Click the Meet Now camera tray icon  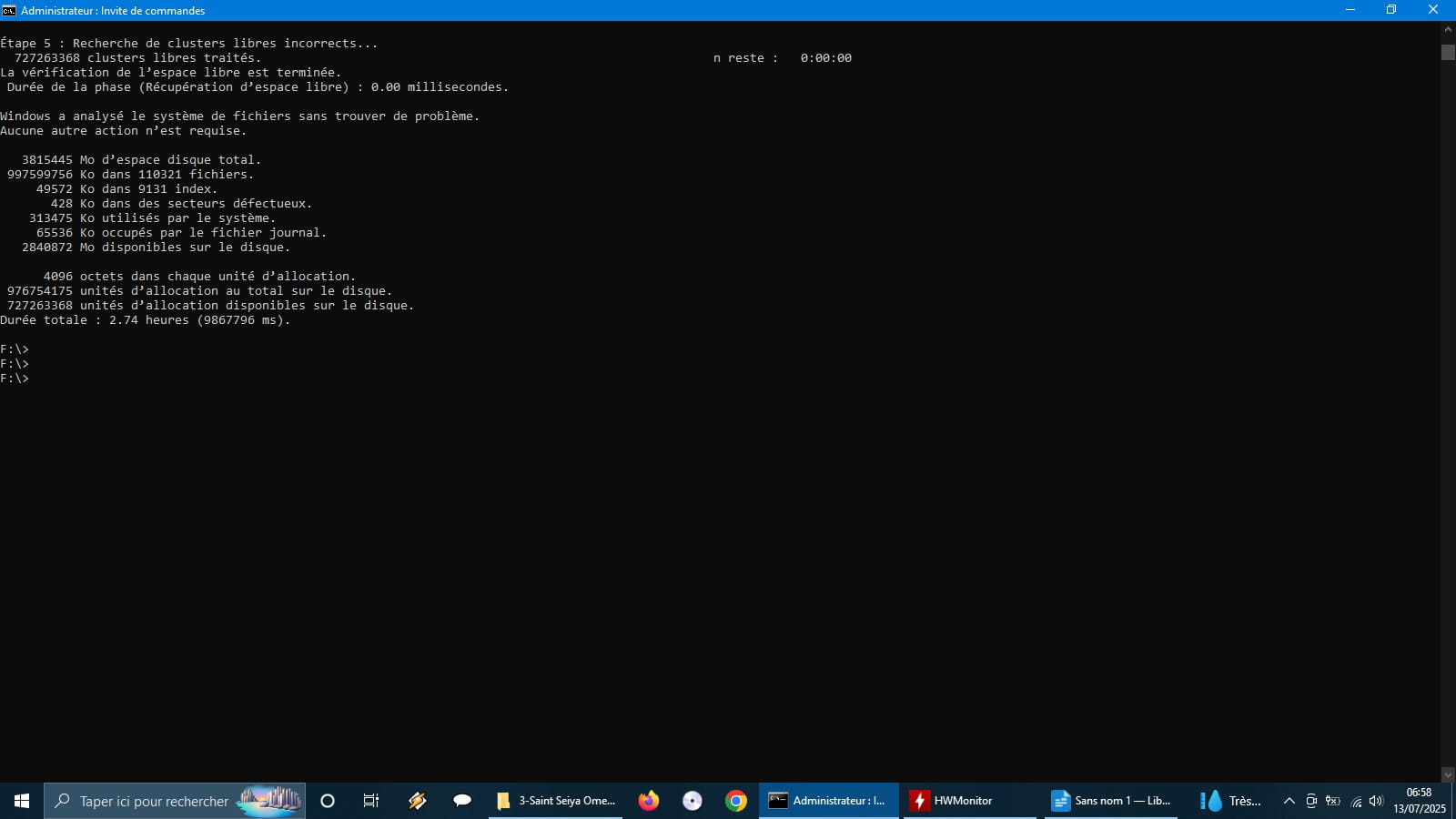click(x=1311, y=801)
